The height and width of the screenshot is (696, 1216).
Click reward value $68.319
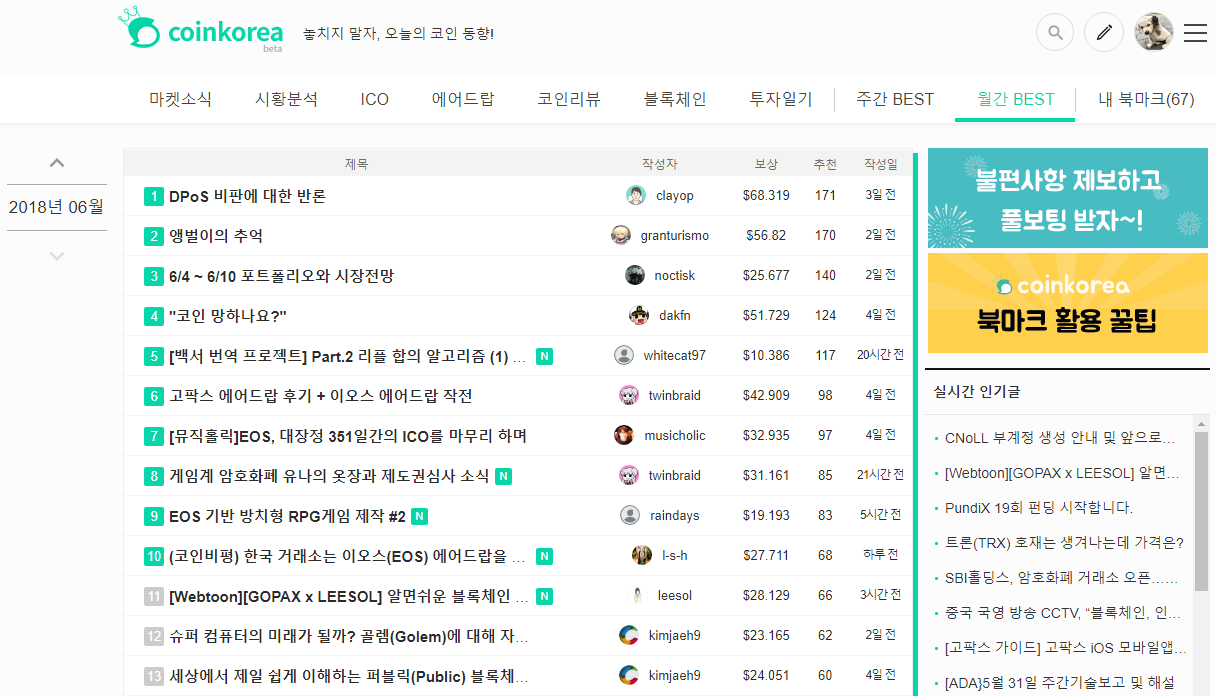point(766,196)
